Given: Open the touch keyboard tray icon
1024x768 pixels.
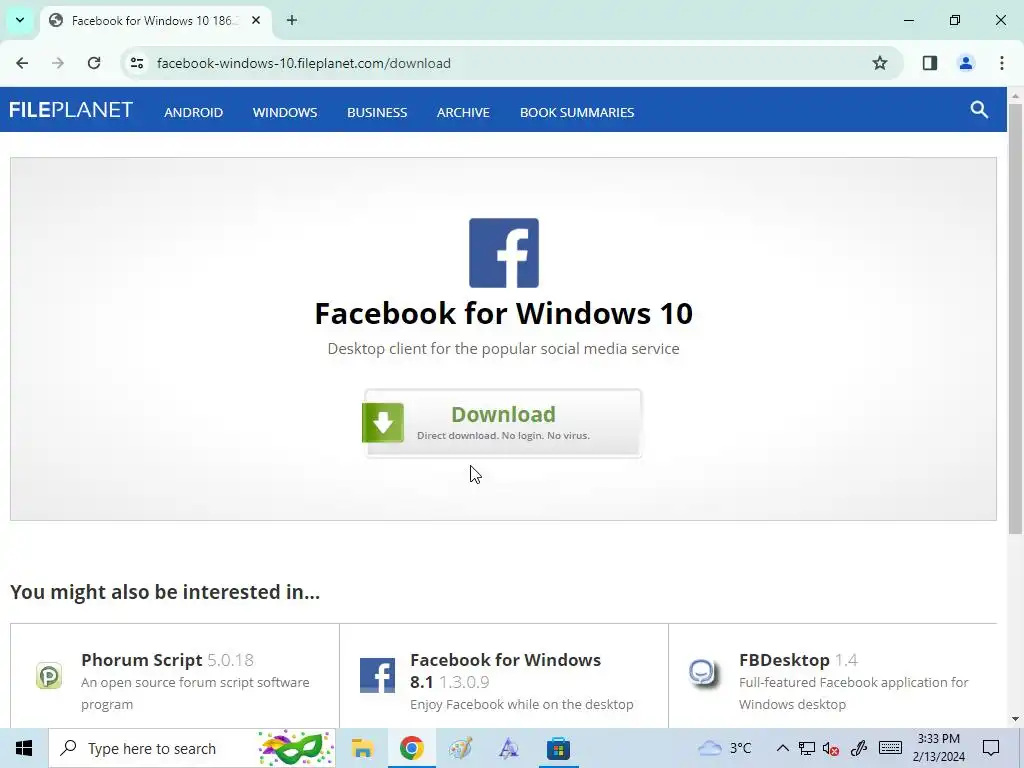Looking at the screenshot, I should pos(890,748).
